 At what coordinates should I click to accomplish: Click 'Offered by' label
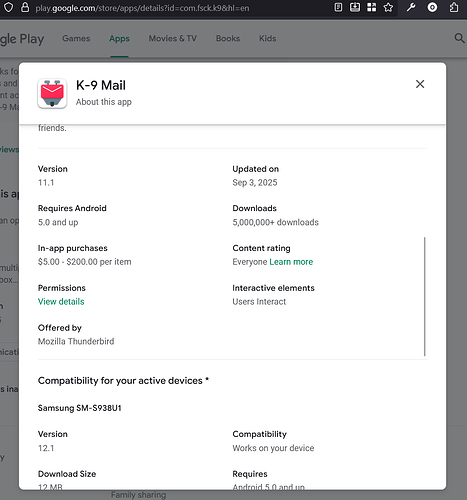tap(60, 328)
